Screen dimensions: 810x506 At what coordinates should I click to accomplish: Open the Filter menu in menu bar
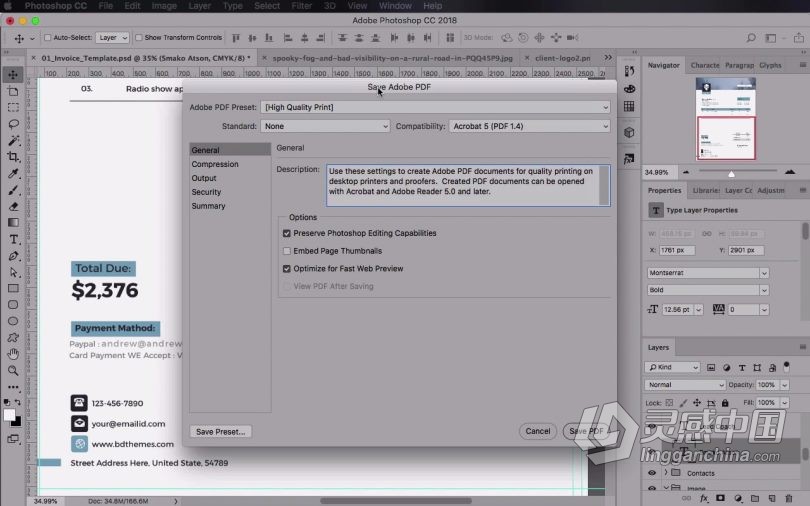[x=301, y=6]
